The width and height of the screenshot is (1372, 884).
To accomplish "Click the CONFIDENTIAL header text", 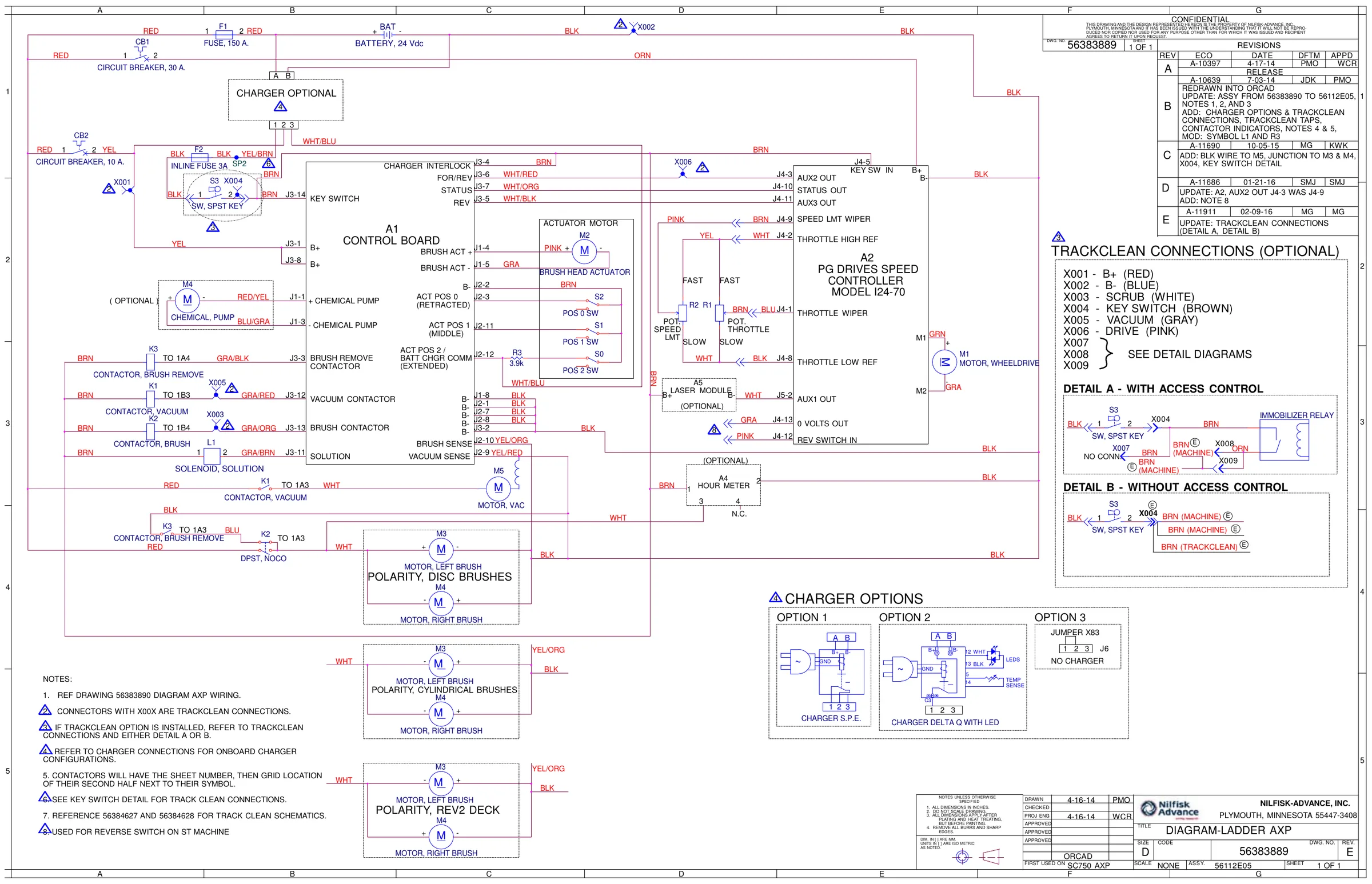I will pyautogui.click(x=1200, y=19).
